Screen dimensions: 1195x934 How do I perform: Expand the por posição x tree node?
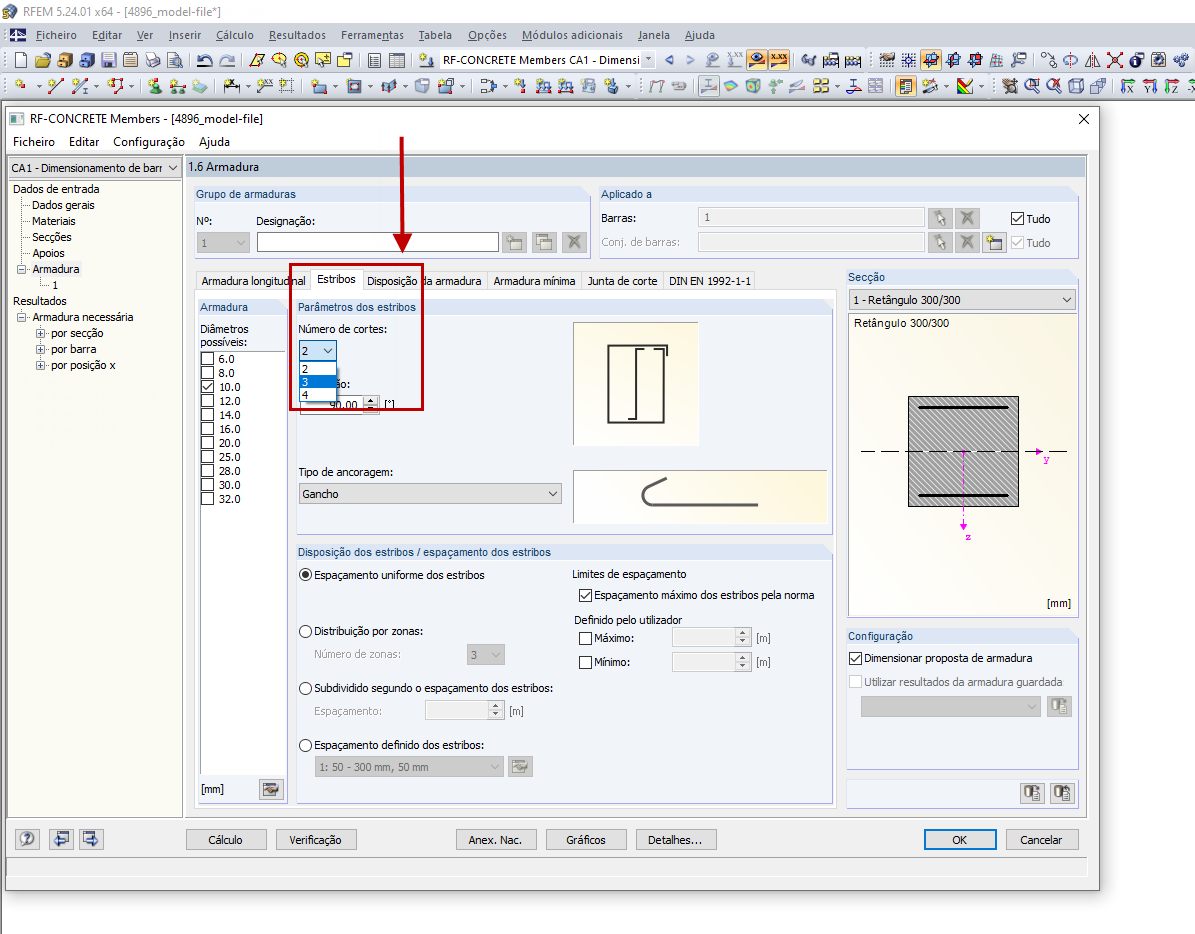(x=40, y=365)
